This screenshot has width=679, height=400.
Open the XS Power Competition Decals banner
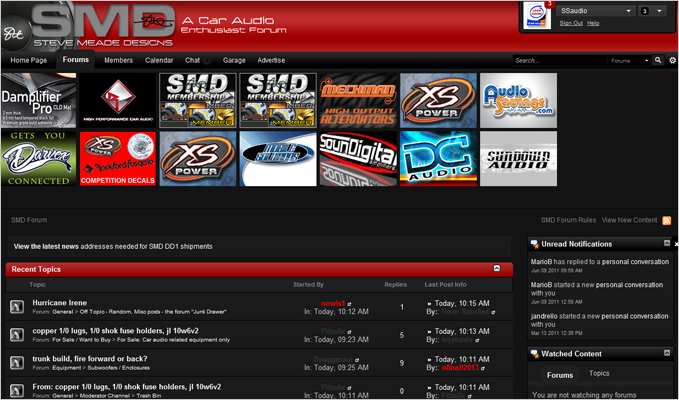(x=118, y=159)
